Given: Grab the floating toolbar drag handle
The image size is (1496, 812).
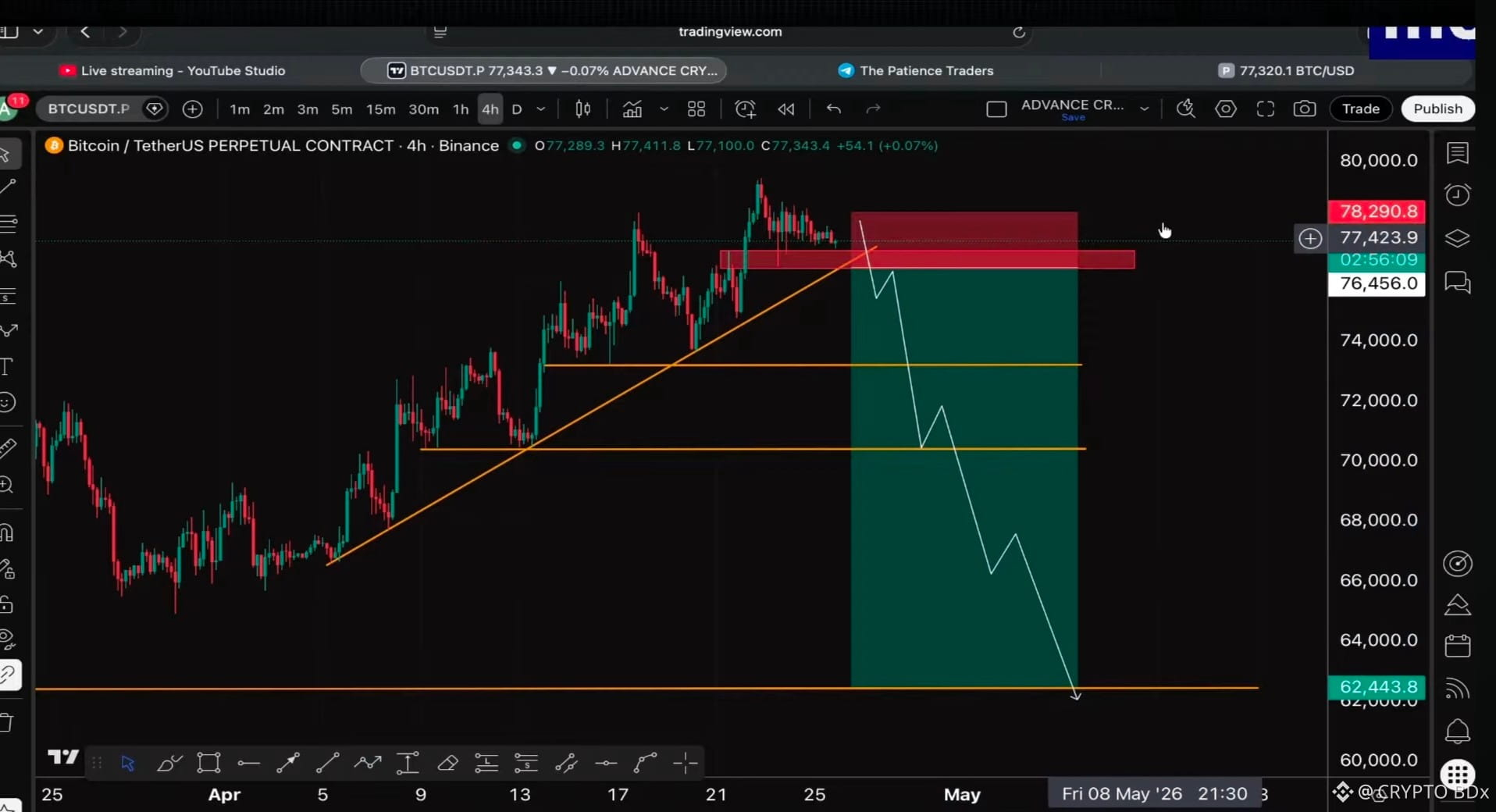Looking at the screenshot, I should click(97, 763).
